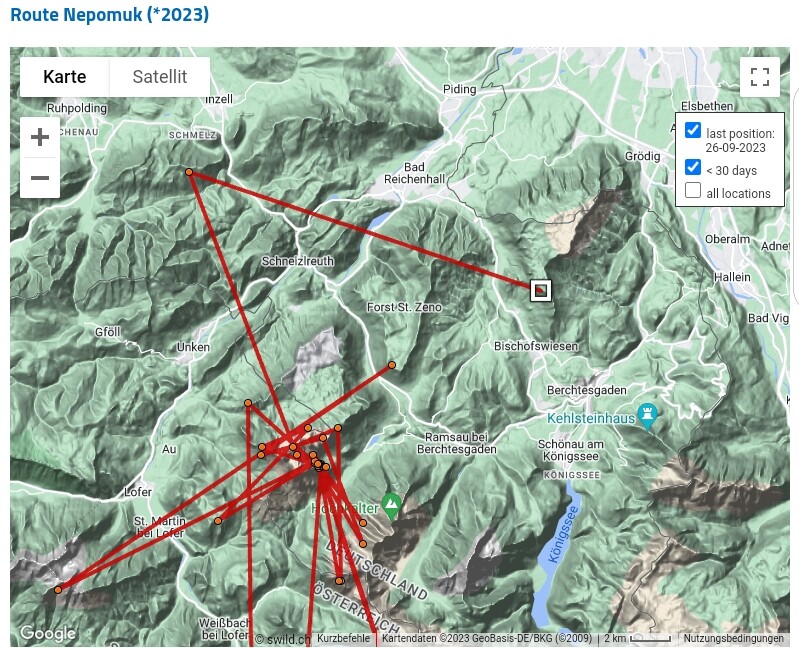Screen dimensions: 799x648
Task: Click the Google logo on the map
Action: (47, 633)
